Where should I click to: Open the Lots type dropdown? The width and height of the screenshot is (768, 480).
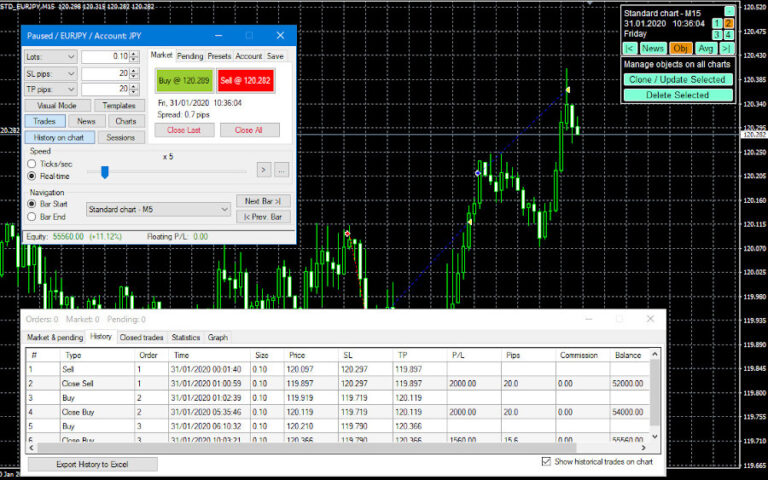pos(50,57)
